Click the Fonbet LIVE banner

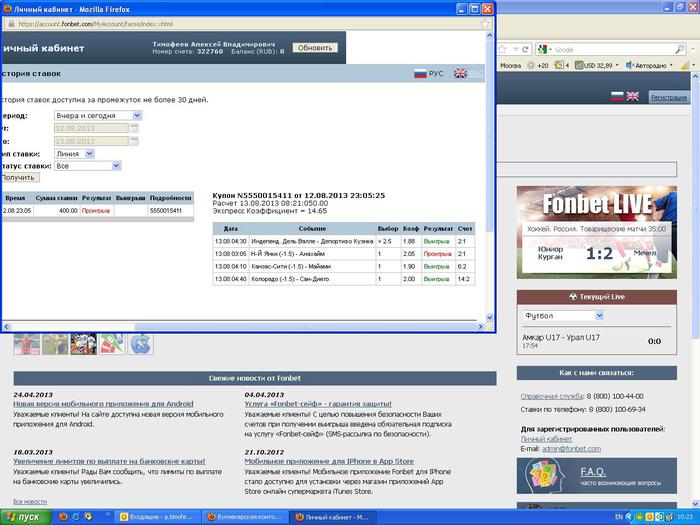tap(596, 232)
